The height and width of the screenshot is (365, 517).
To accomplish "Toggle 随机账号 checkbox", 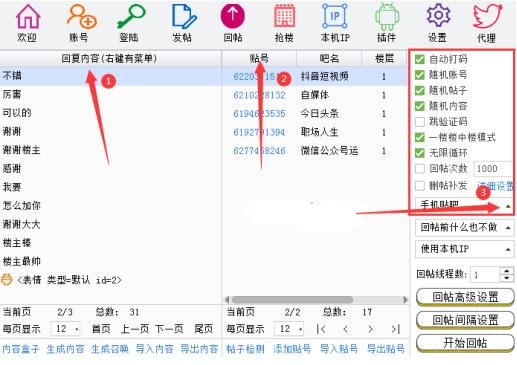I will [420, 75].
